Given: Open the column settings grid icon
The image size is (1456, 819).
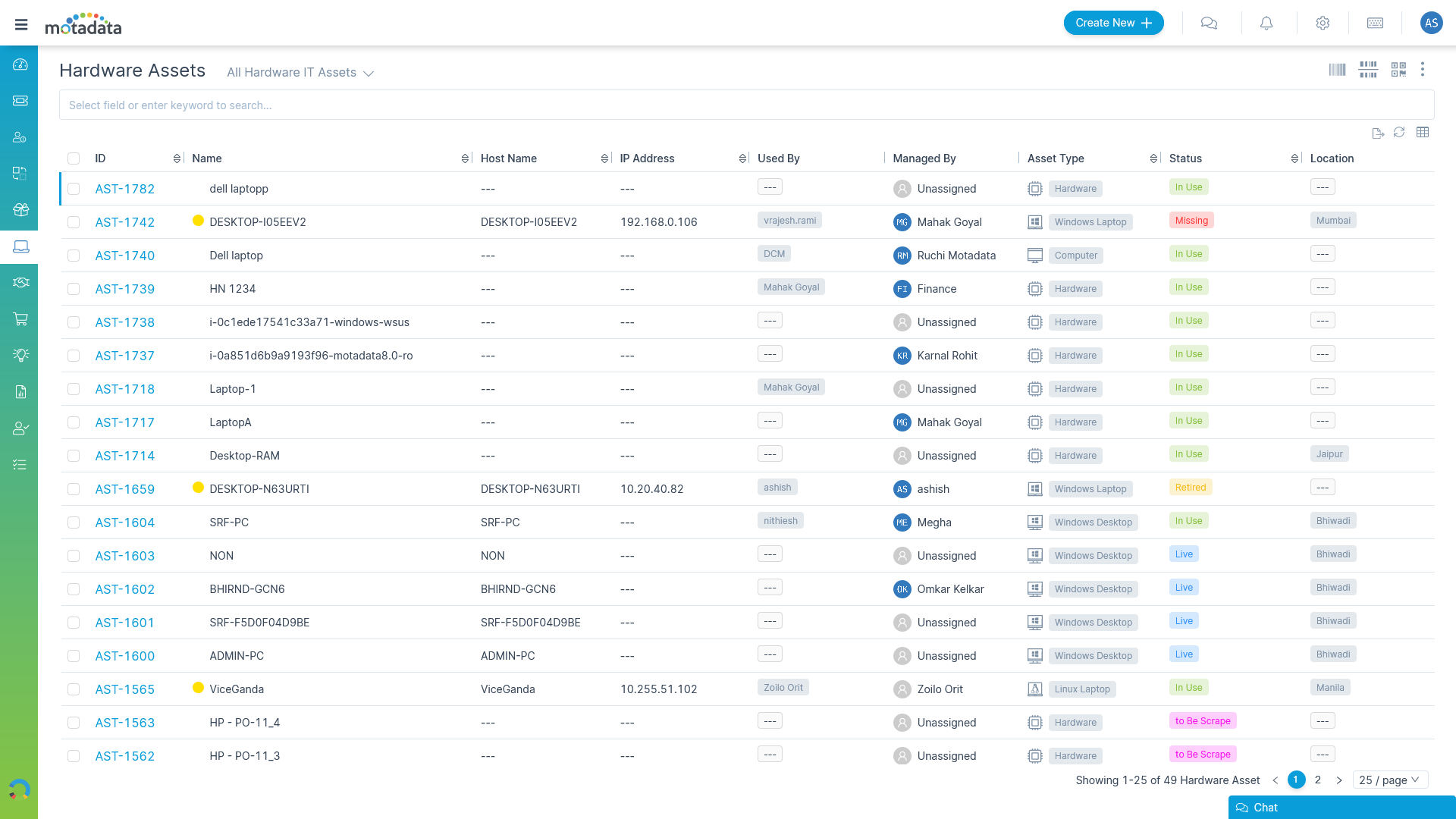Looking at the screenshot, I should click(1423, 132).
